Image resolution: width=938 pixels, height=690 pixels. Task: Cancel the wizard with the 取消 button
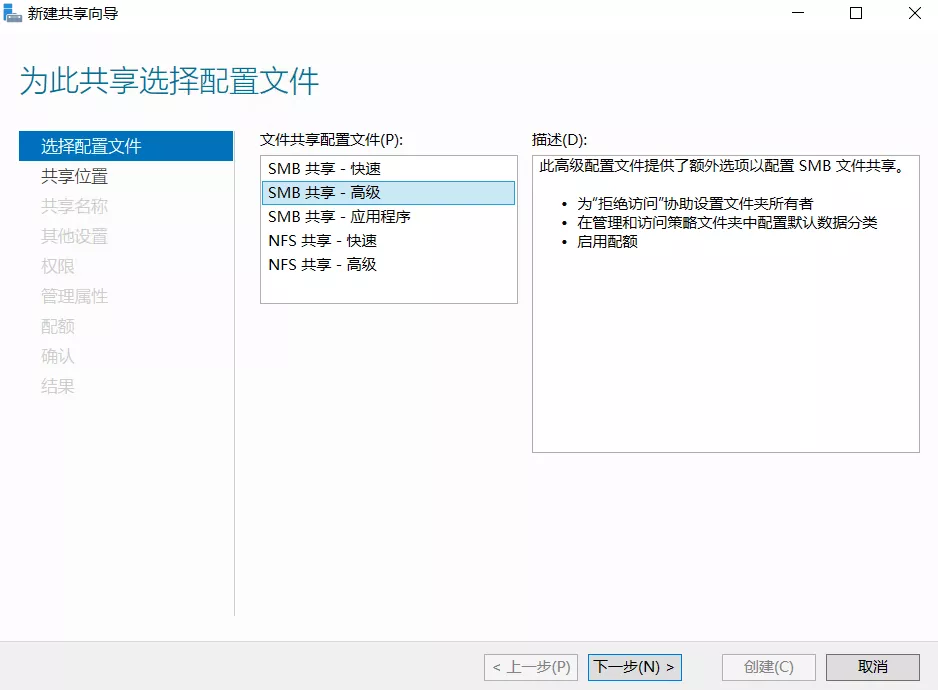point(873,667)
